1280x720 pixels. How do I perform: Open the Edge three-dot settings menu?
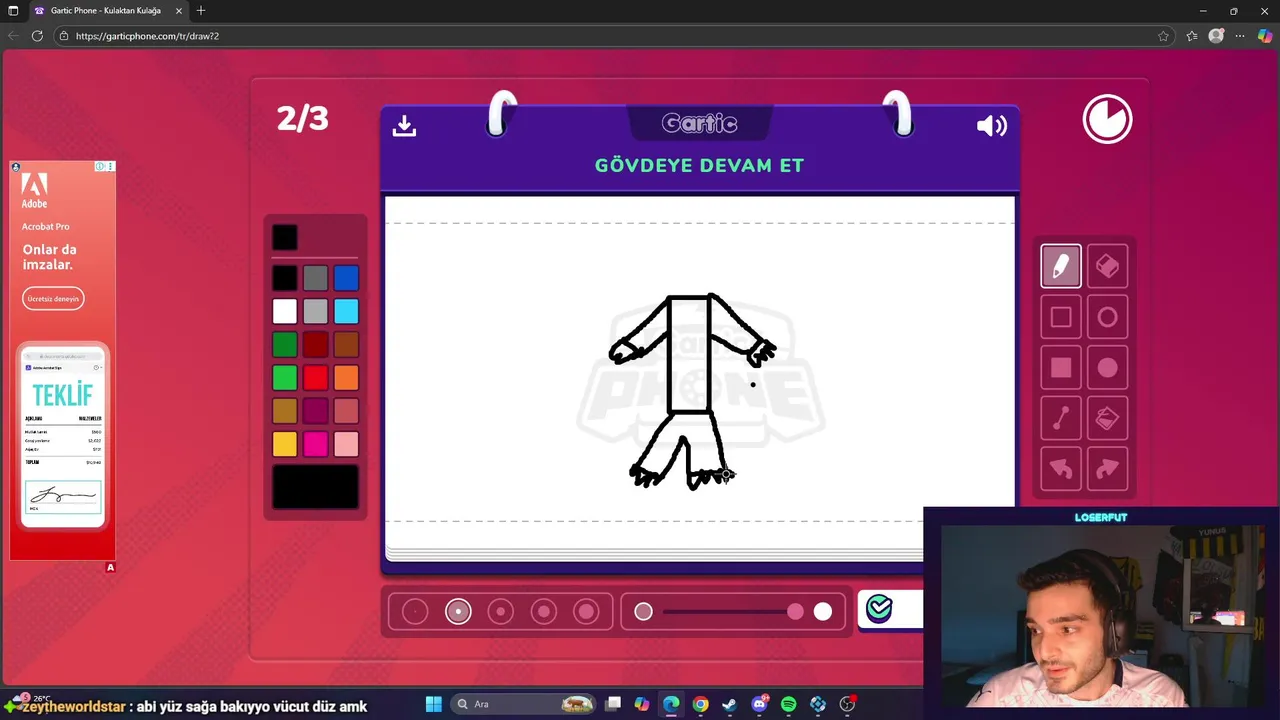tap(1240, 35)
